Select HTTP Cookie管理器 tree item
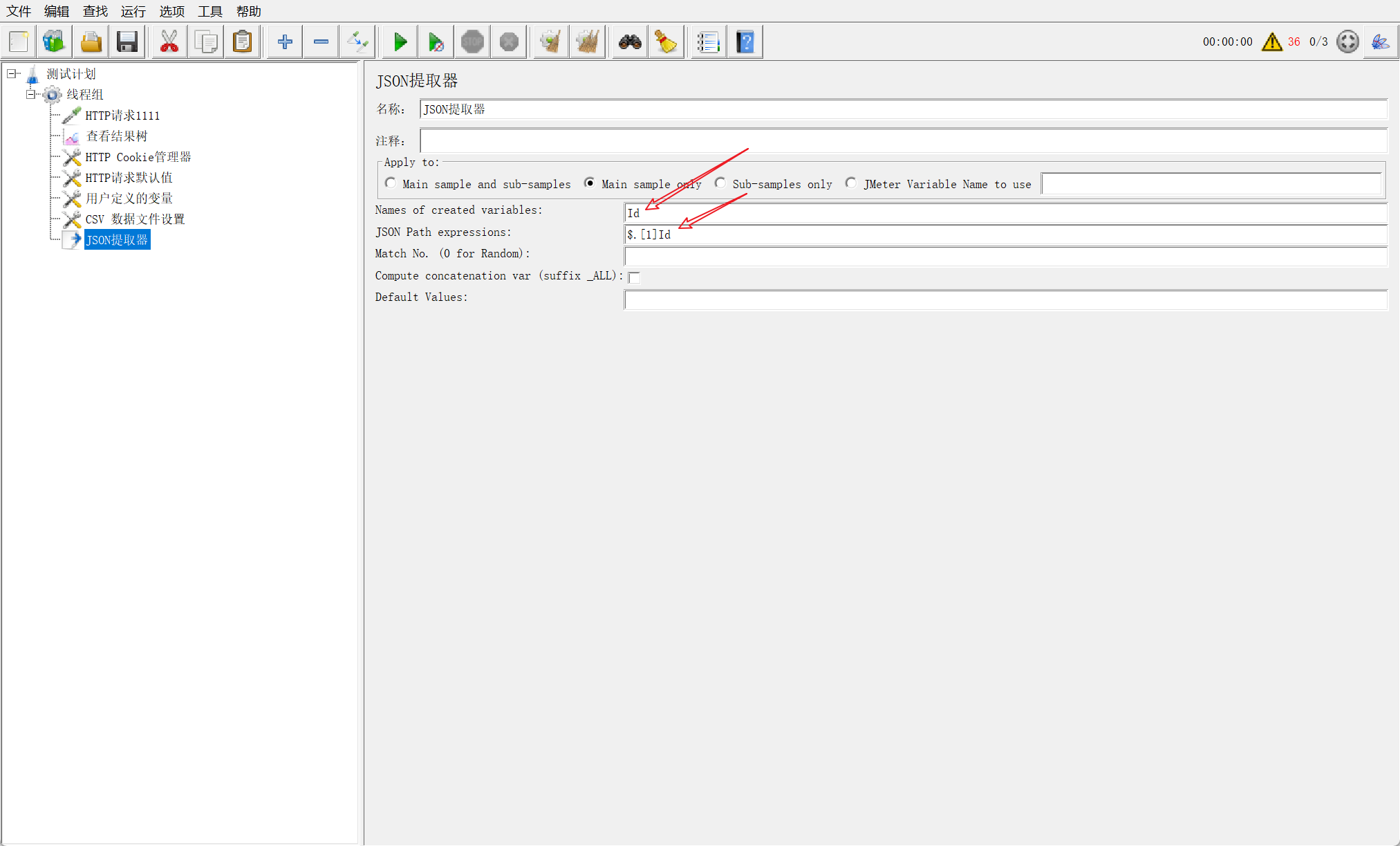Viewport: 1400px width, 846px height. pyautogui.click(x=138, y=157)
